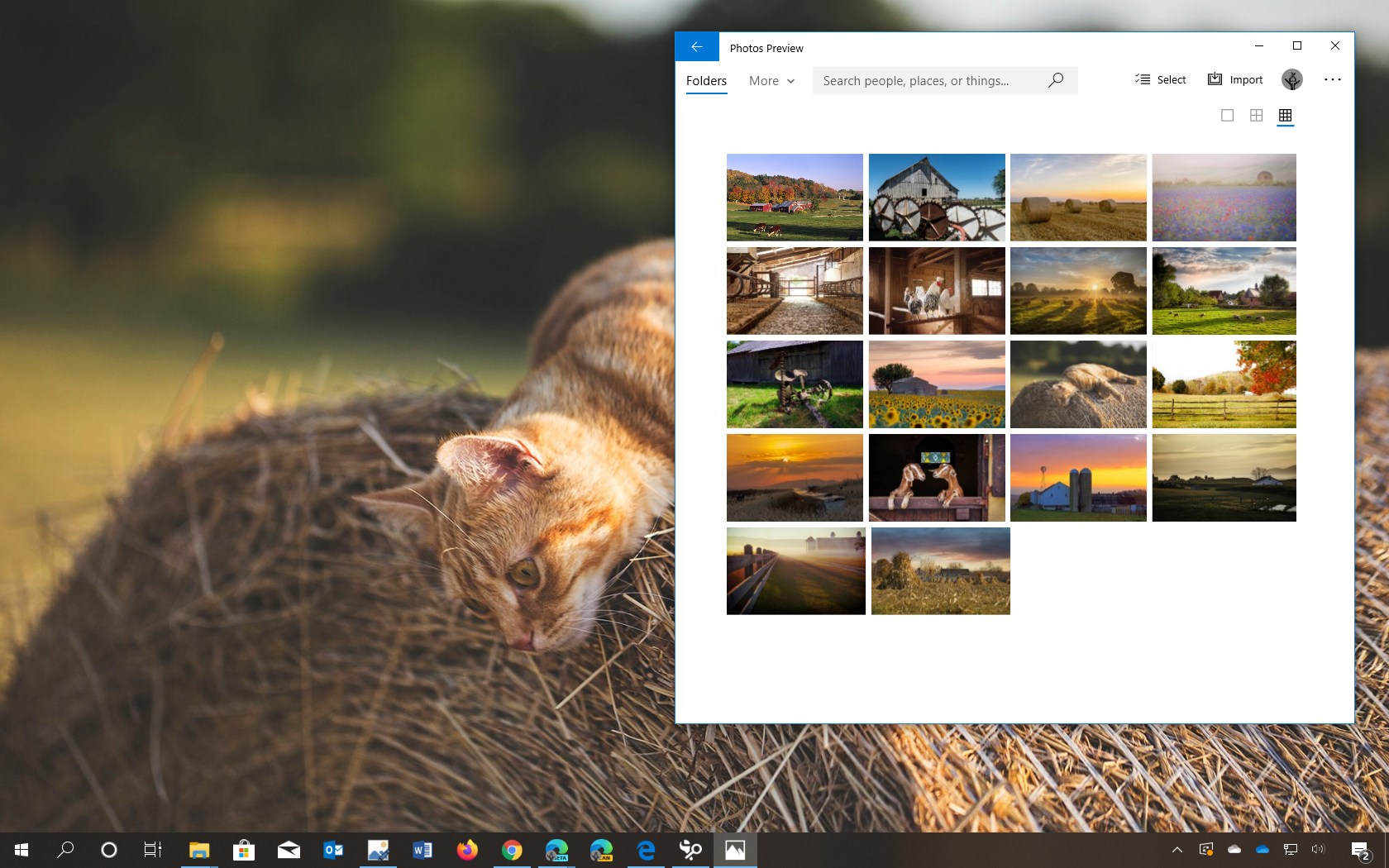This screenshot has height=868, width=1389.
Task: Choose the large single-photo view icon
Action: [x=1226, y=116]
